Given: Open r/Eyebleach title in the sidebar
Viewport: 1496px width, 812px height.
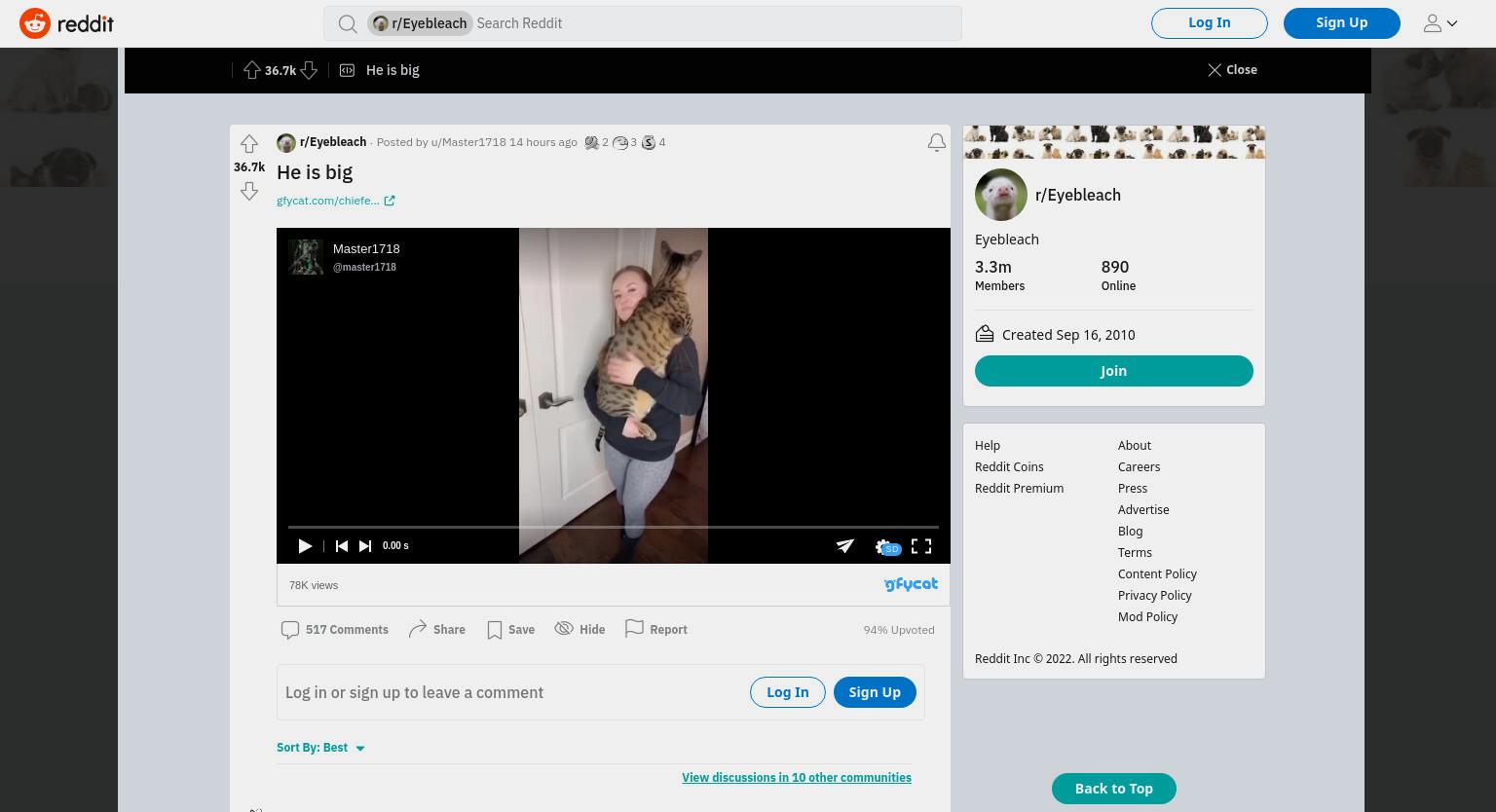Looking at the screenshot, I should (x=1078, y=195).
